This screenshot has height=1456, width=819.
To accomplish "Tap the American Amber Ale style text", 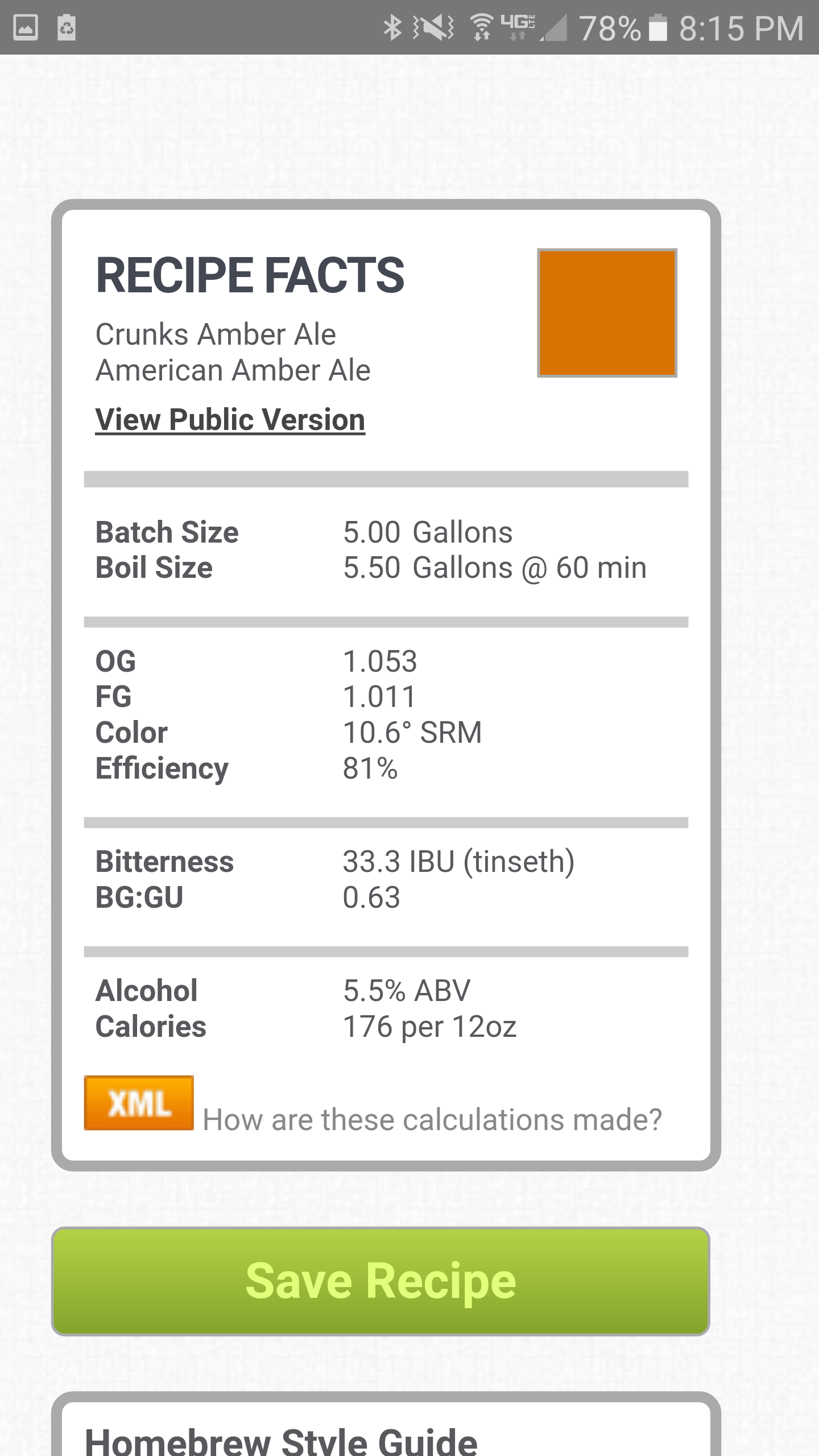I will coord(233,370).
